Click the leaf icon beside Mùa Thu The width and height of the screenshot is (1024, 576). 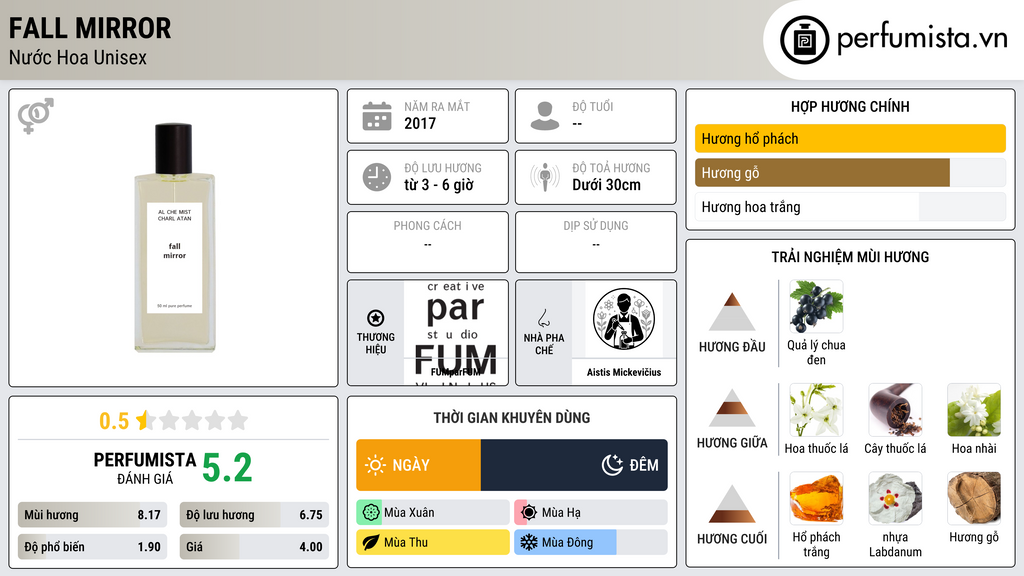click(x=371, y=542)
